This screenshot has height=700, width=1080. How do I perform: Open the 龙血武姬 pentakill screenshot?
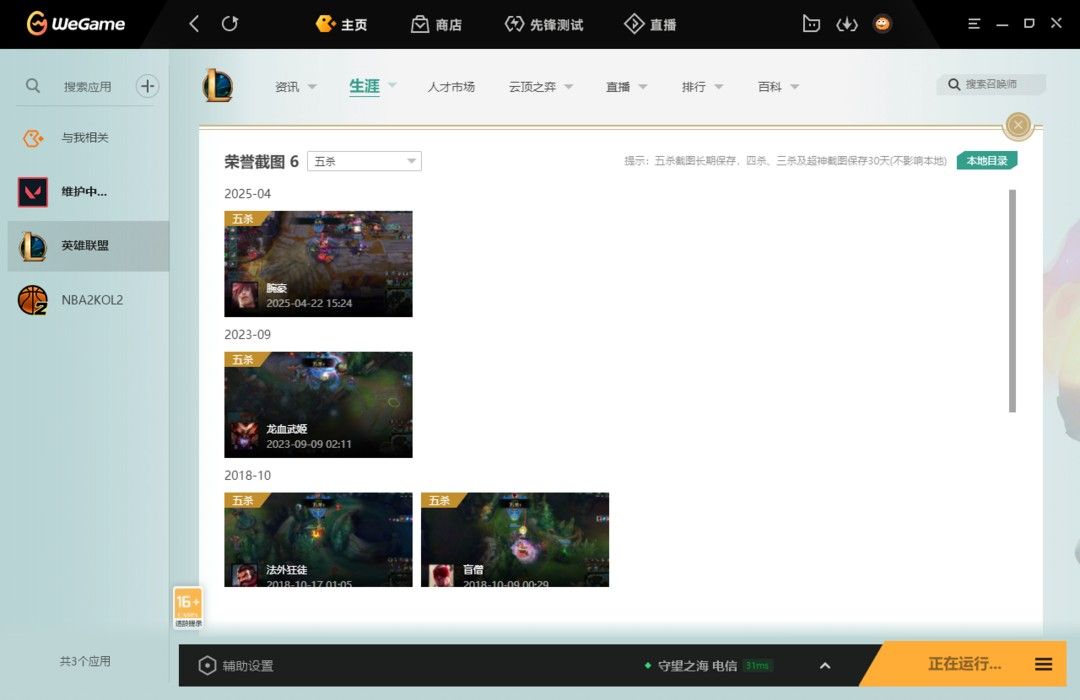pos(318,404)
